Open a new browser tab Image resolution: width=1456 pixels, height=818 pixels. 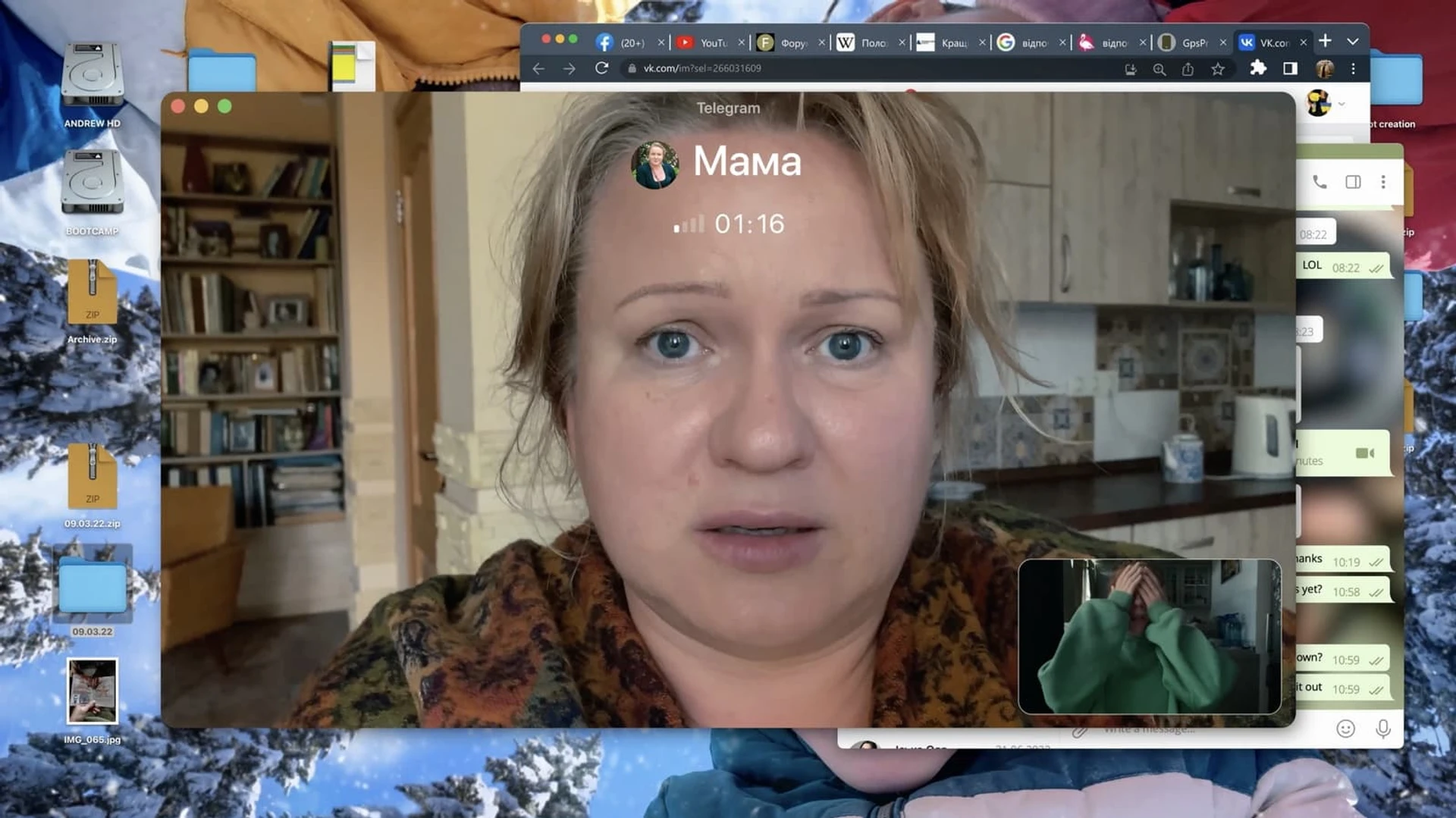tap(1325, 41)
